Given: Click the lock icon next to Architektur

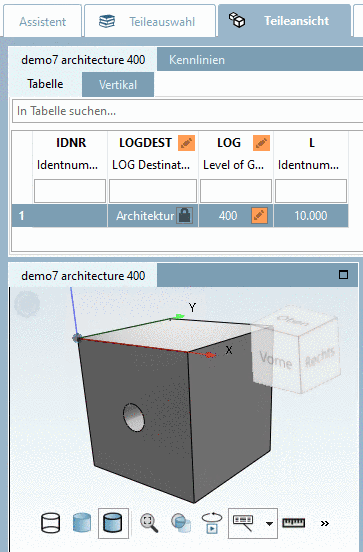Looking at the screenshot, I should tap(184, 215).
